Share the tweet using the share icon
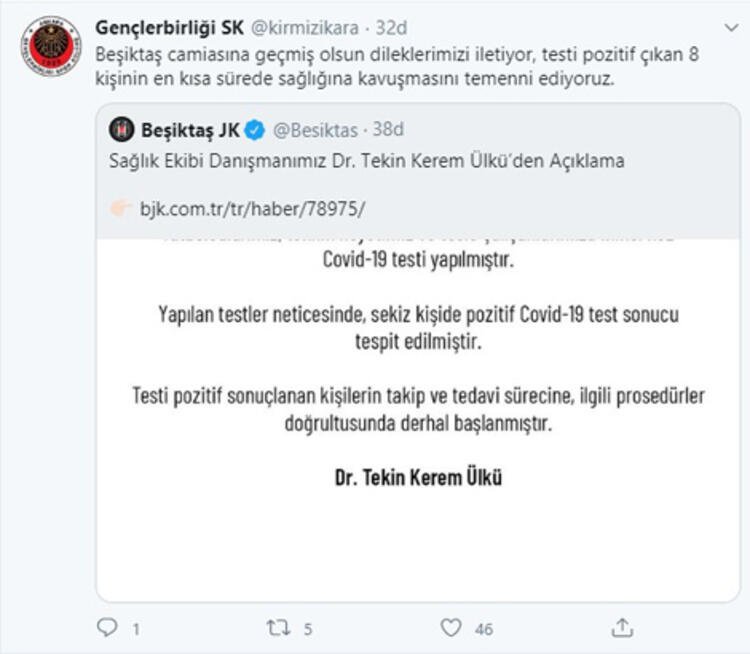 (x=622, y=628)
